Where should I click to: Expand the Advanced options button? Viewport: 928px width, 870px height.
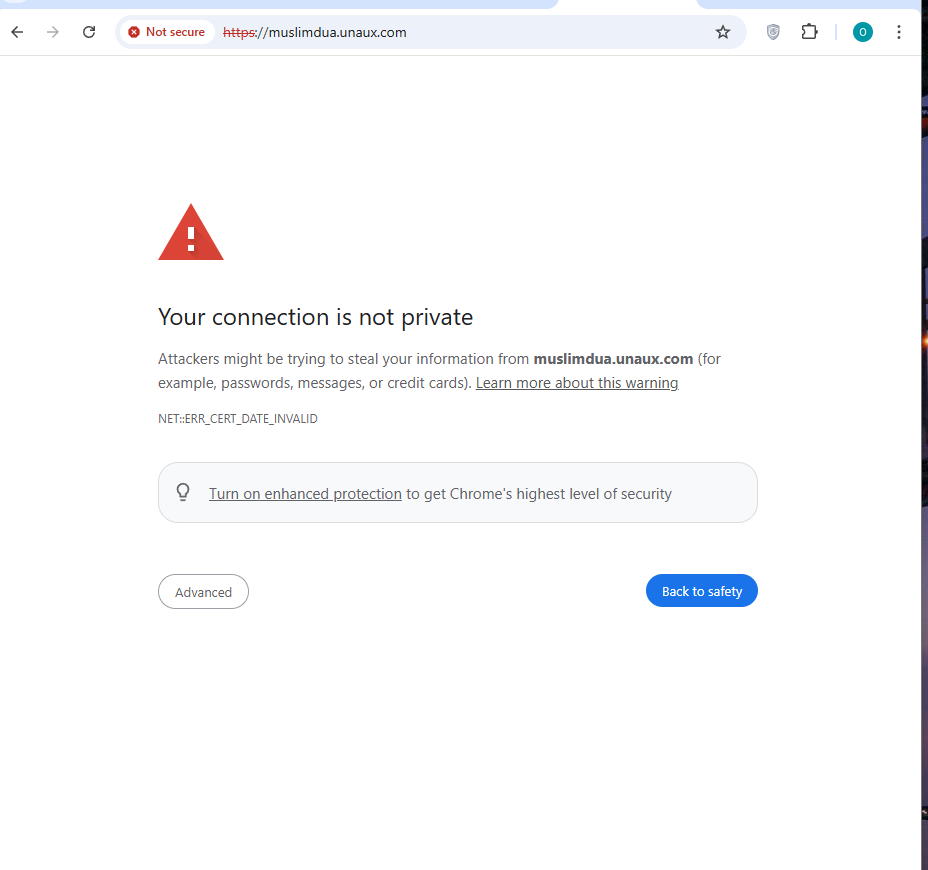(x=203, y=591)
